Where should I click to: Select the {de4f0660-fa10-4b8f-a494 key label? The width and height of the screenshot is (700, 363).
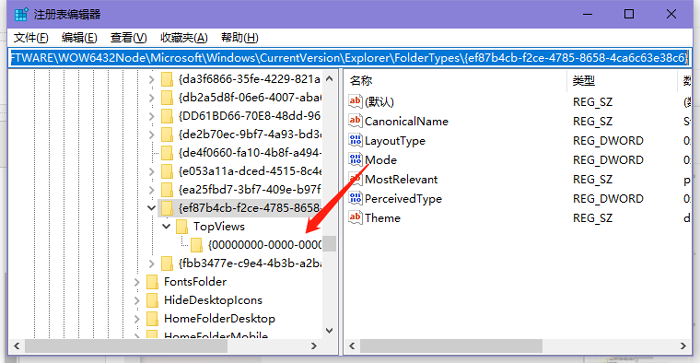250,153
